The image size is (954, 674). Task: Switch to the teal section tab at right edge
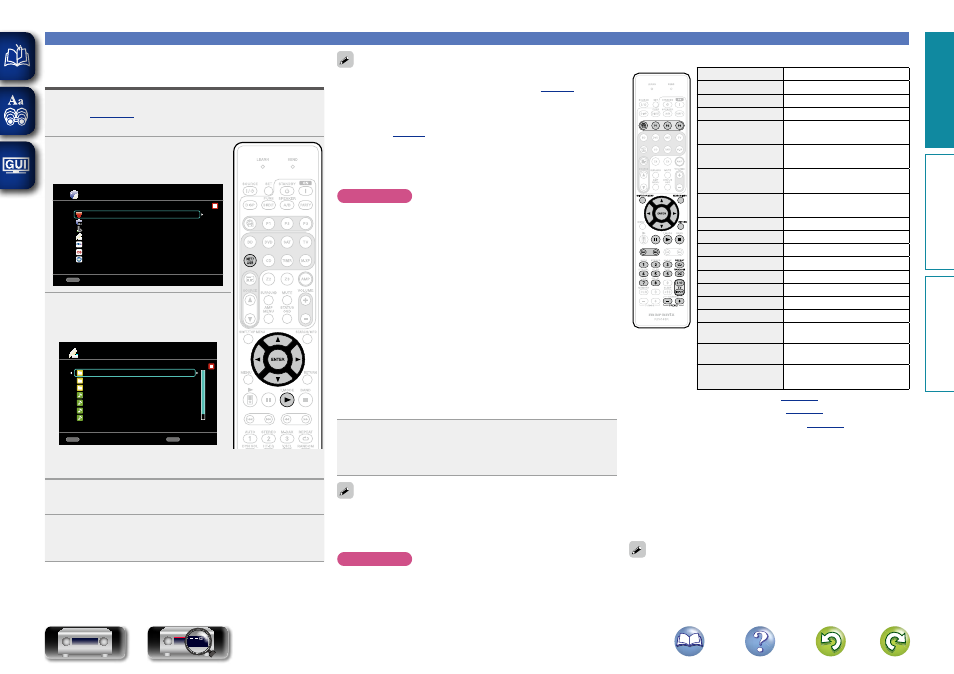(x=939, y=90)
